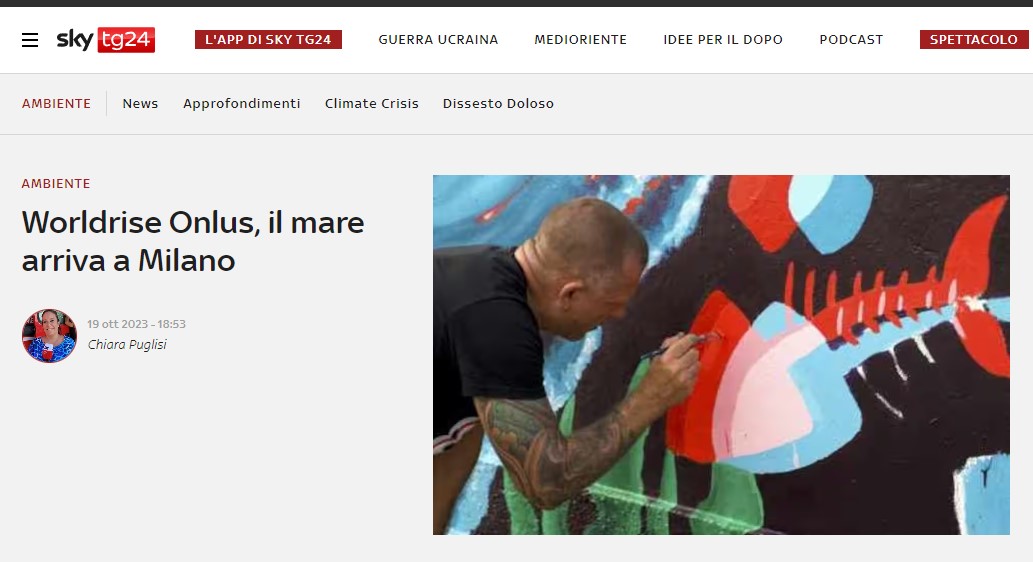The height and width of the screenshot is (562, 1033).
Task: Open the Ambiente section header link
Action: click(56, 103)
